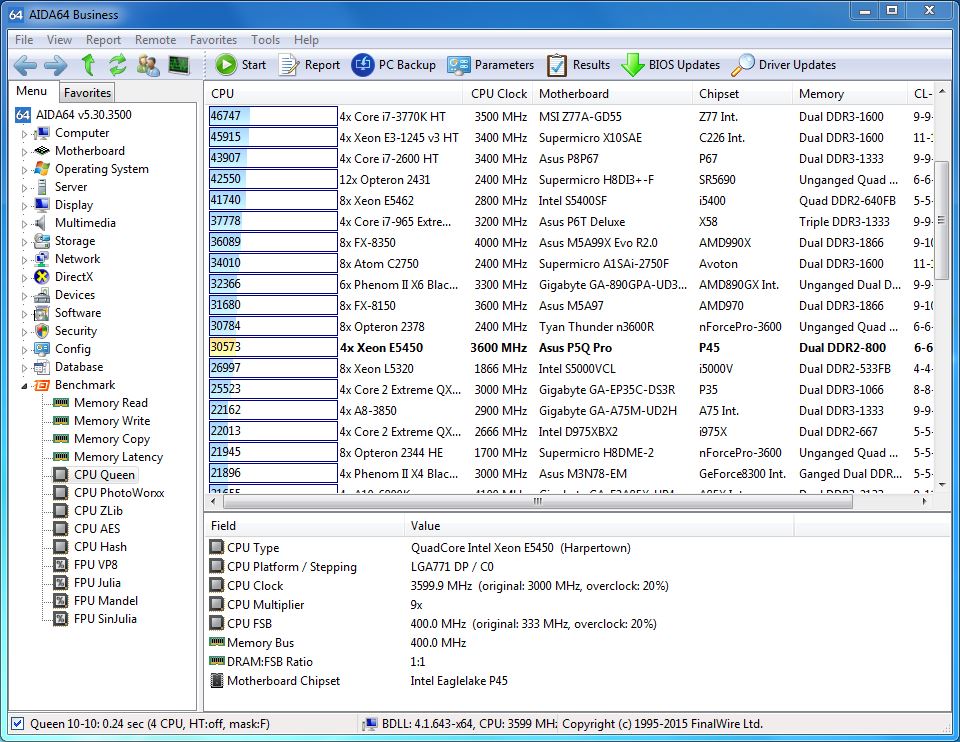The image size is (960, 742).
Task: Click the horizontal scrollbar of benchmark list
Action: coord(538,501)
